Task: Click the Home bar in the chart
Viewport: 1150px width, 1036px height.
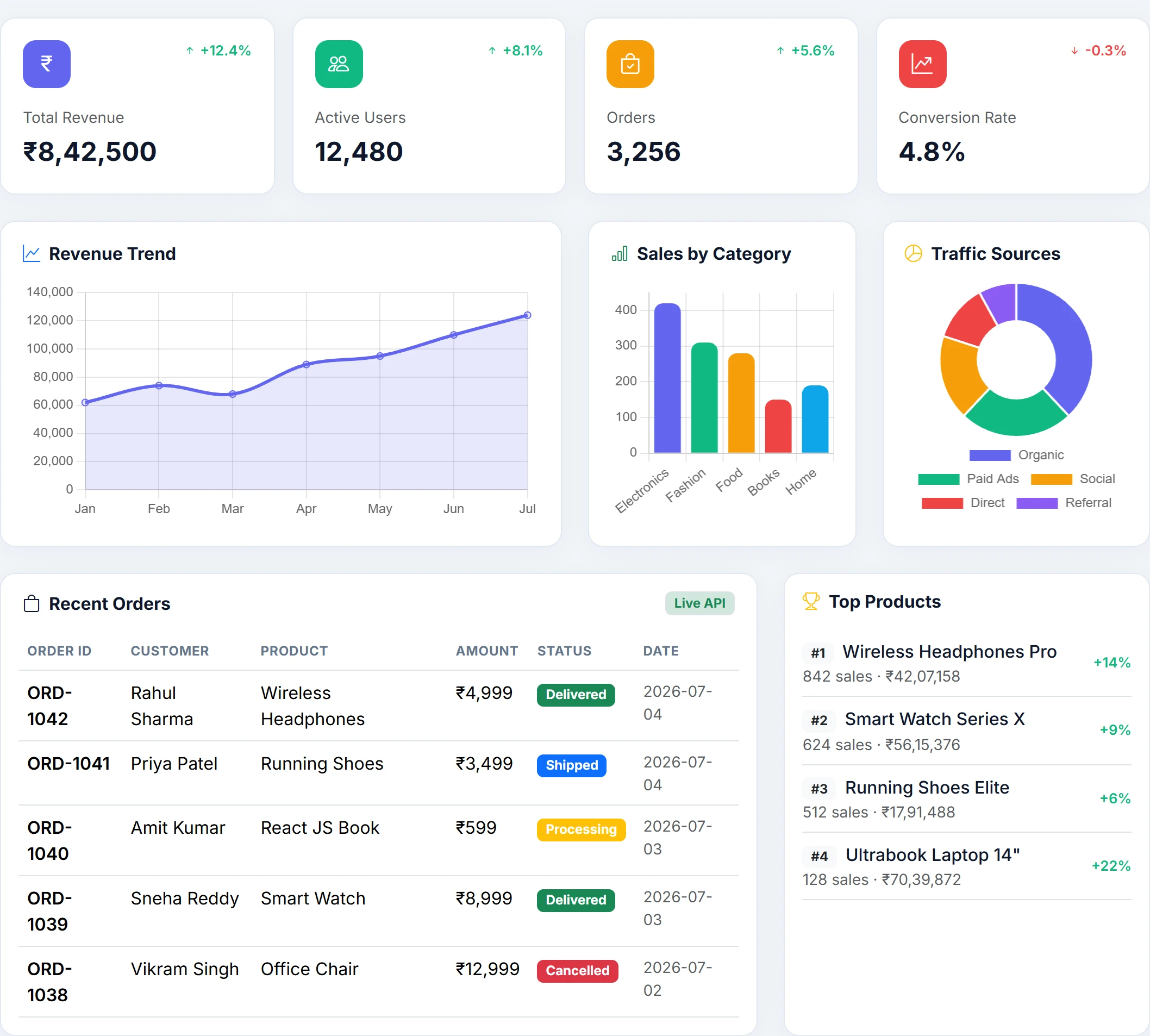Action: tap(815, 419)
